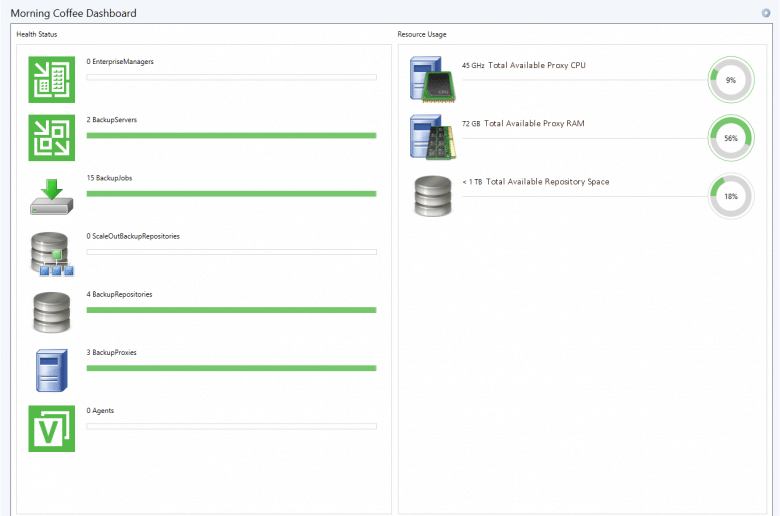Click the '4 BackupRepositories' label
Screen dimensions: 780x516
(119, 295)
